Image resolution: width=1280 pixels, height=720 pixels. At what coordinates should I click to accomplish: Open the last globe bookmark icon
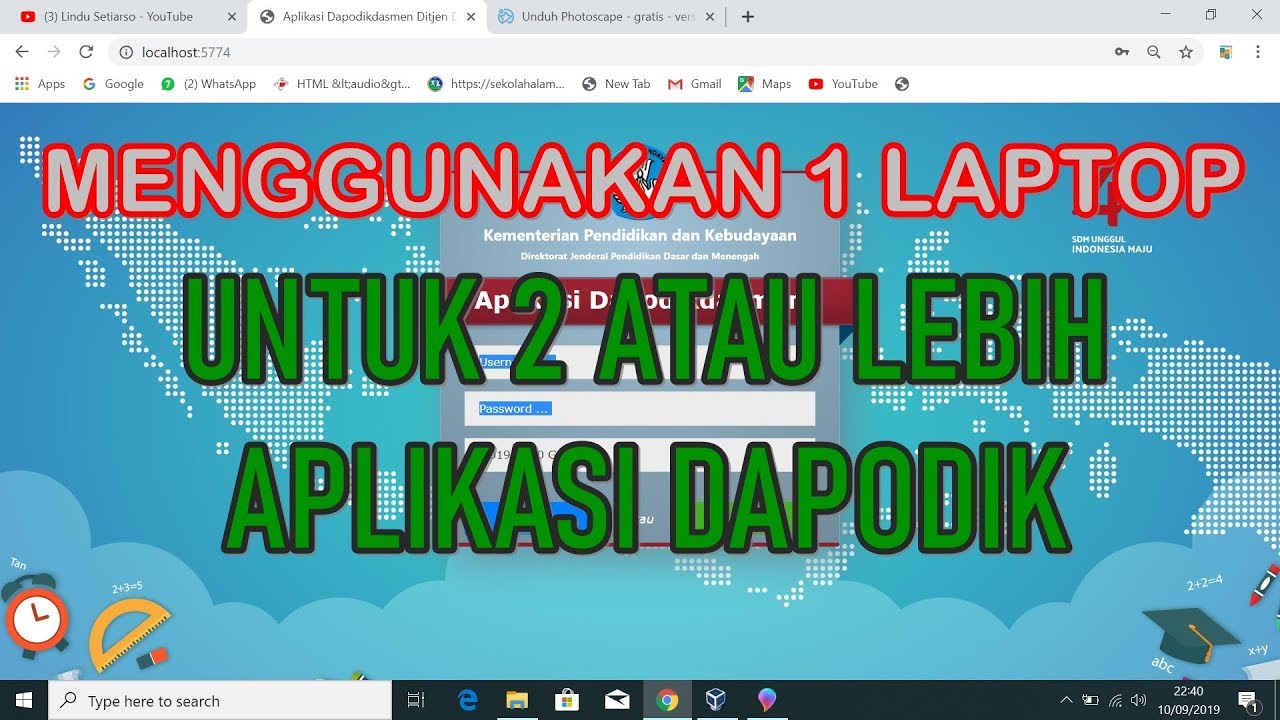point(902,84)
